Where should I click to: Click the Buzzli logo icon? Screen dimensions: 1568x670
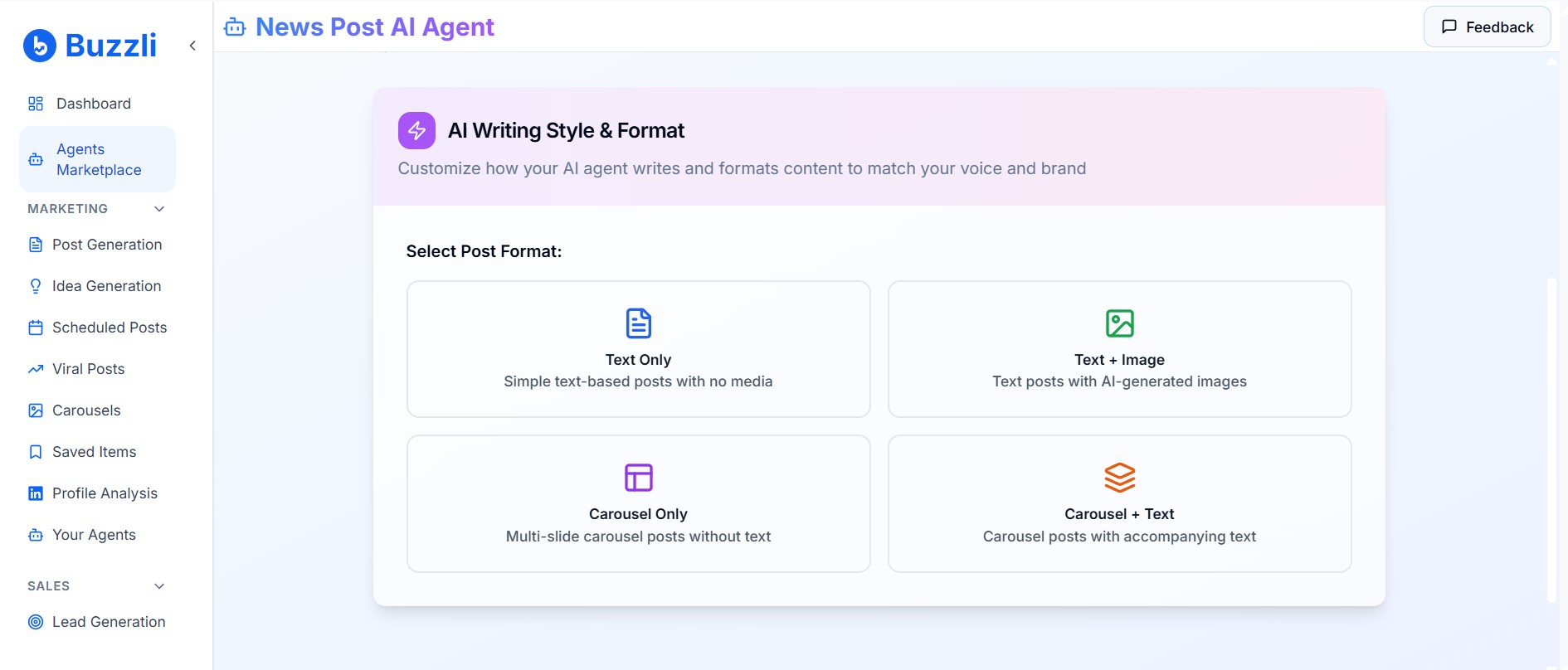point(40,46)
